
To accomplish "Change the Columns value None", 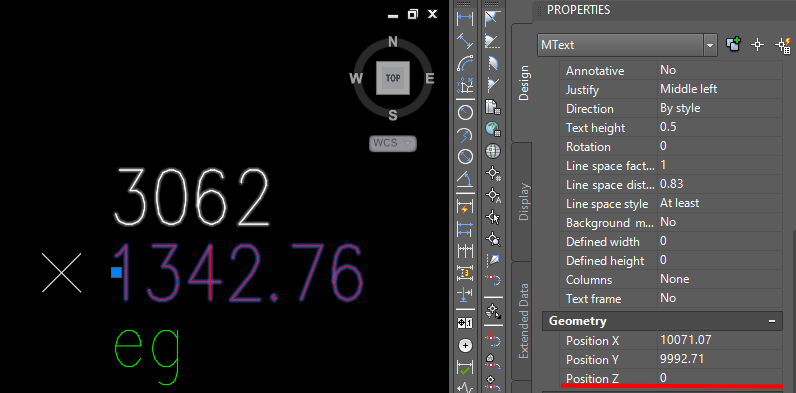I will 719,279.
